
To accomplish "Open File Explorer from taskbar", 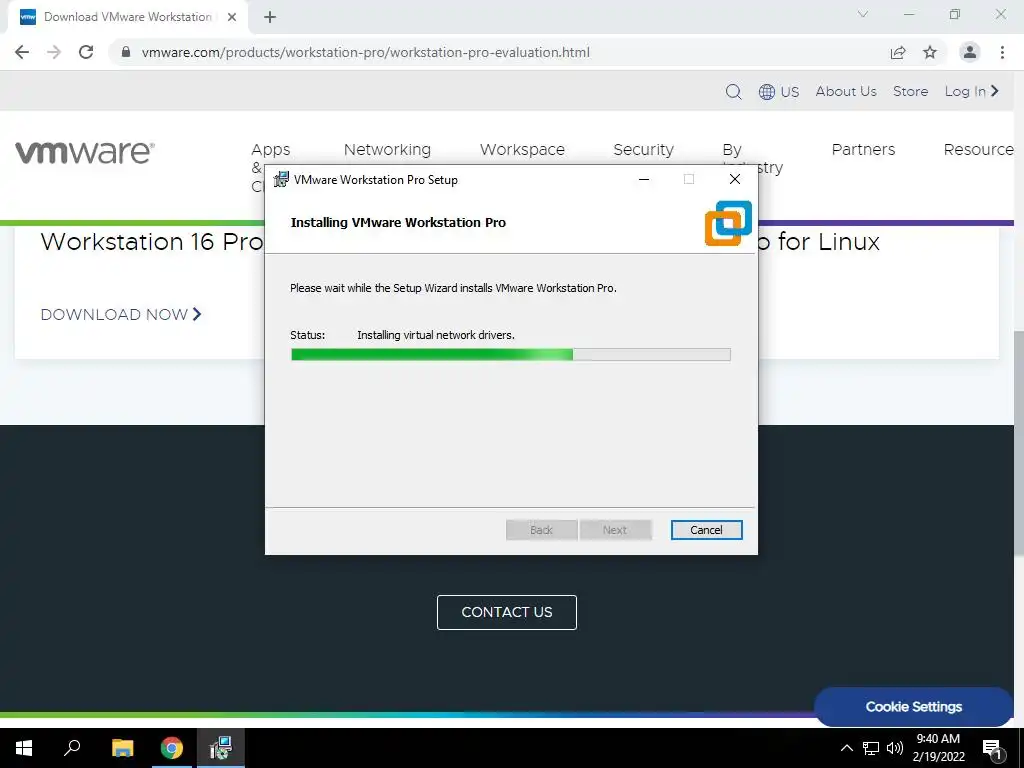I will [122, 748].
